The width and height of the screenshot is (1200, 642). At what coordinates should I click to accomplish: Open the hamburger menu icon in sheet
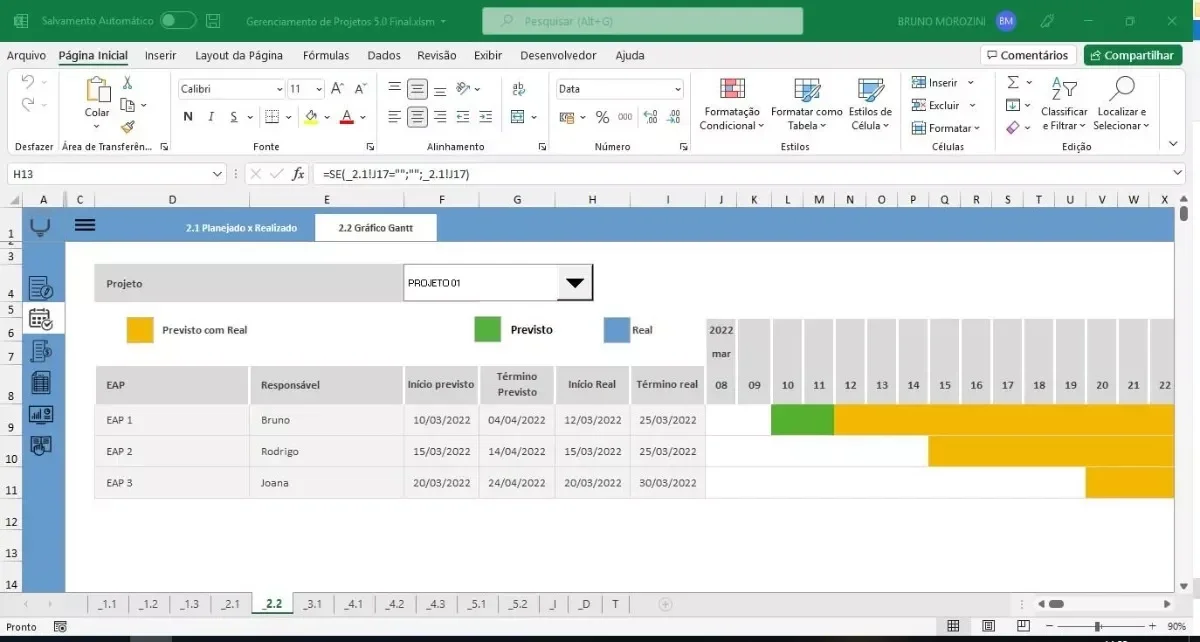pyautogui.click(x=85, y=226)
